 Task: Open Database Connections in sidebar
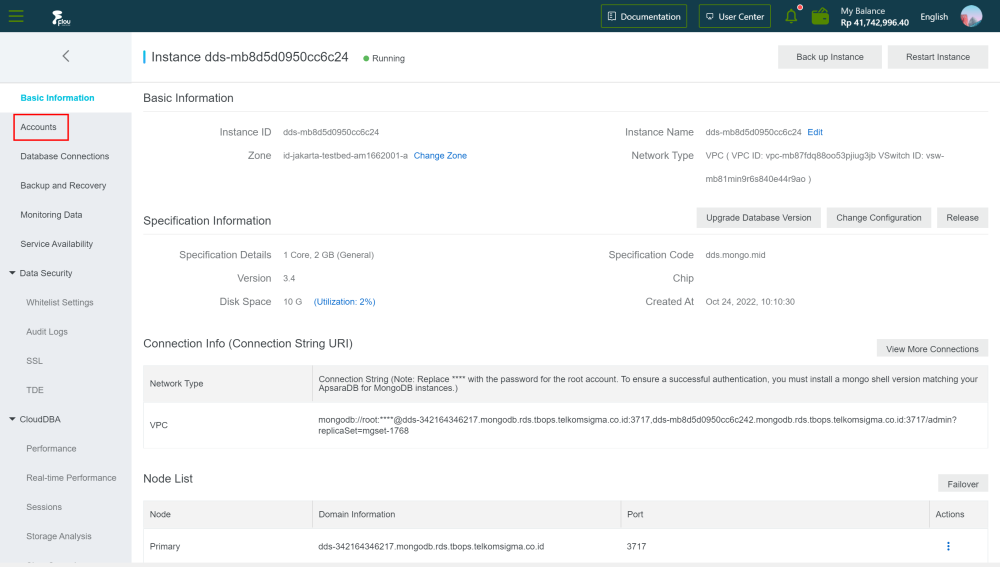click(x=64, y=156)
